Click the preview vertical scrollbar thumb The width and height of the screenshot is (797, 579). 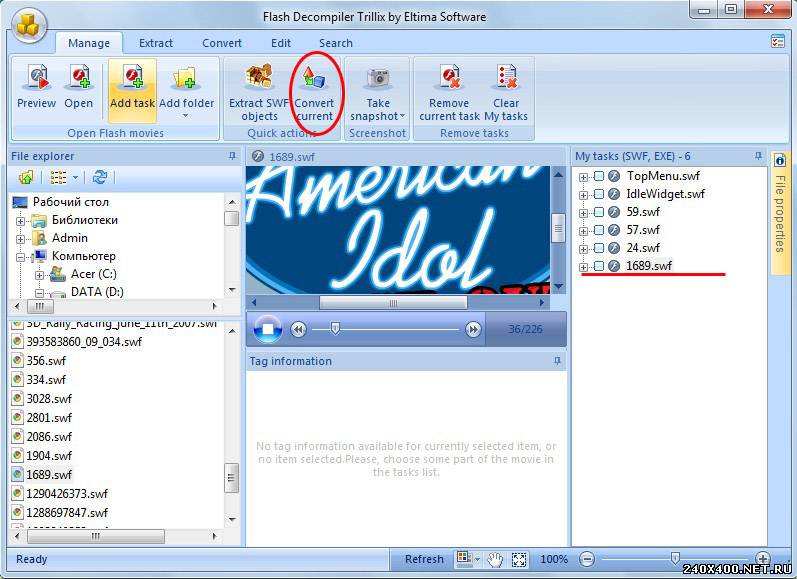click(558, 228)
